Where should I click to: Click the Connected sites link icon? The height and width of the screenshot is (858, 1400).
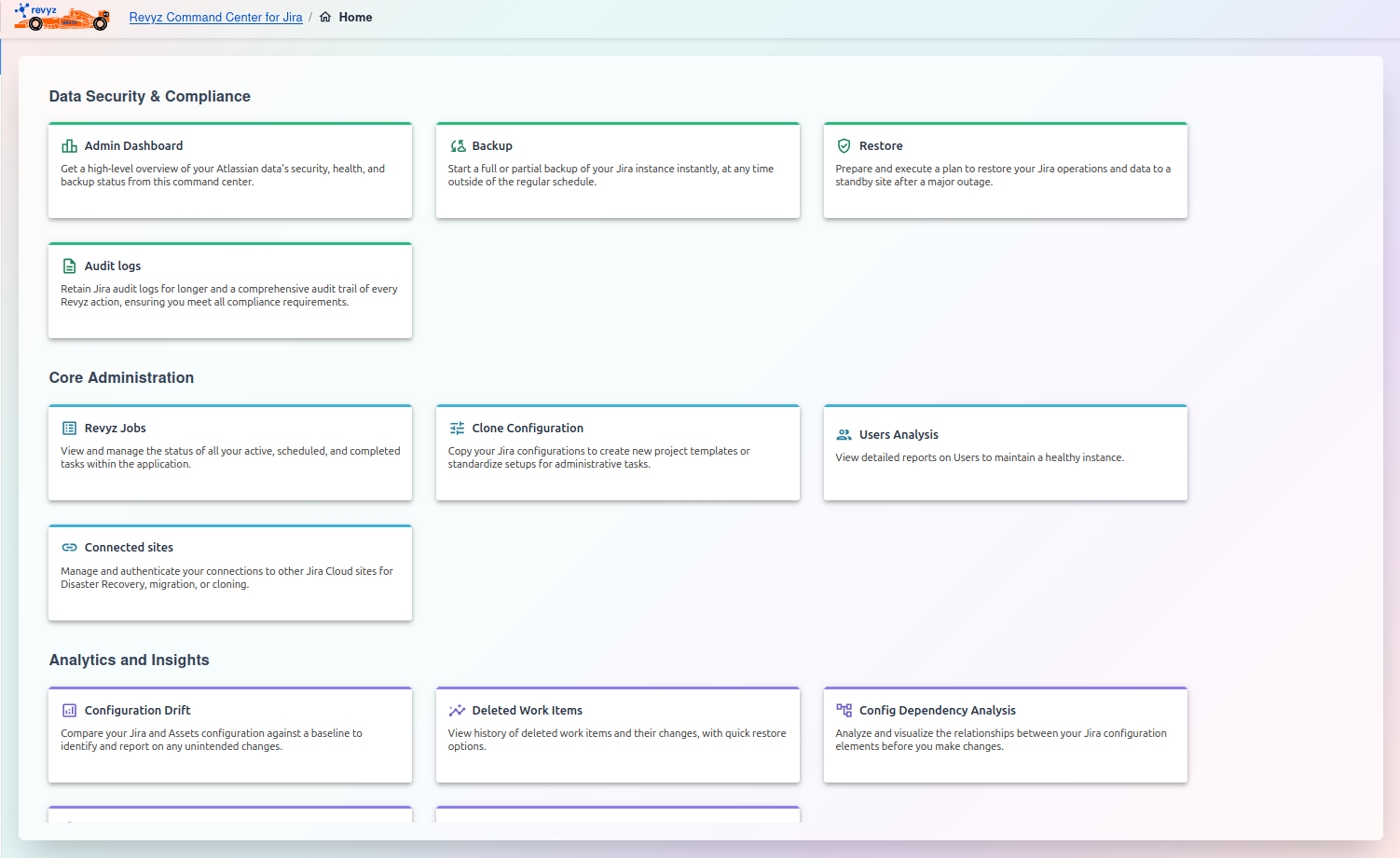point(69,548)
